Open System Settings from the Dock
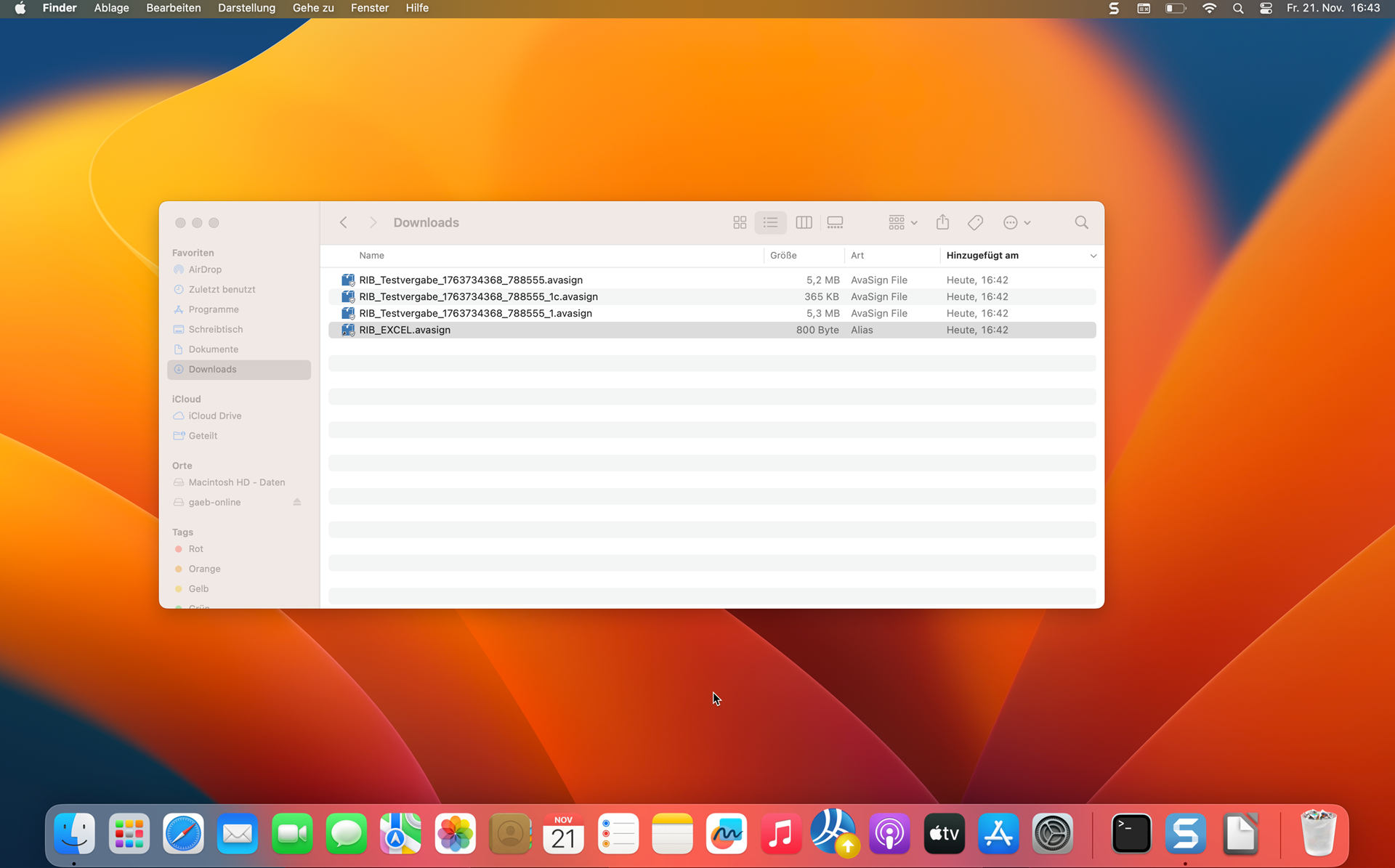1395x868 pixels. 1053,834
